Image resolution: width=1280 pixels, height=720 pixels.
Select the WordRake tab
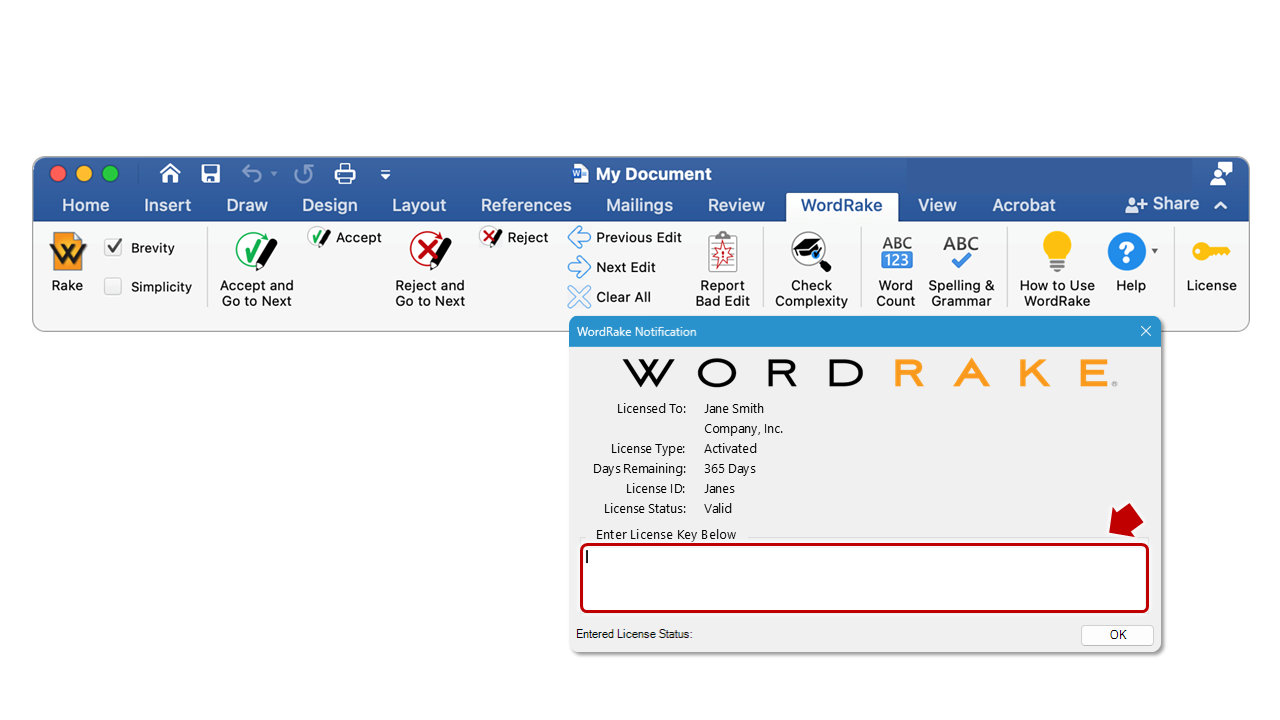[842, 206]
